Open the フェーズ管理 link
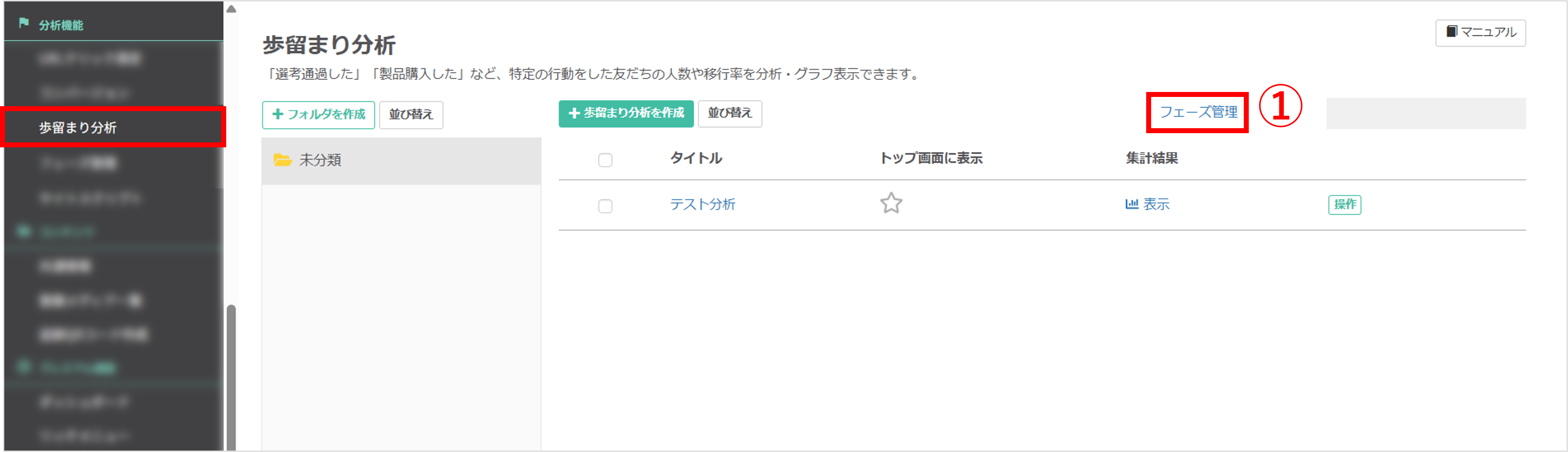Screen dimensions: 1568x452 tap(1198, 112)
